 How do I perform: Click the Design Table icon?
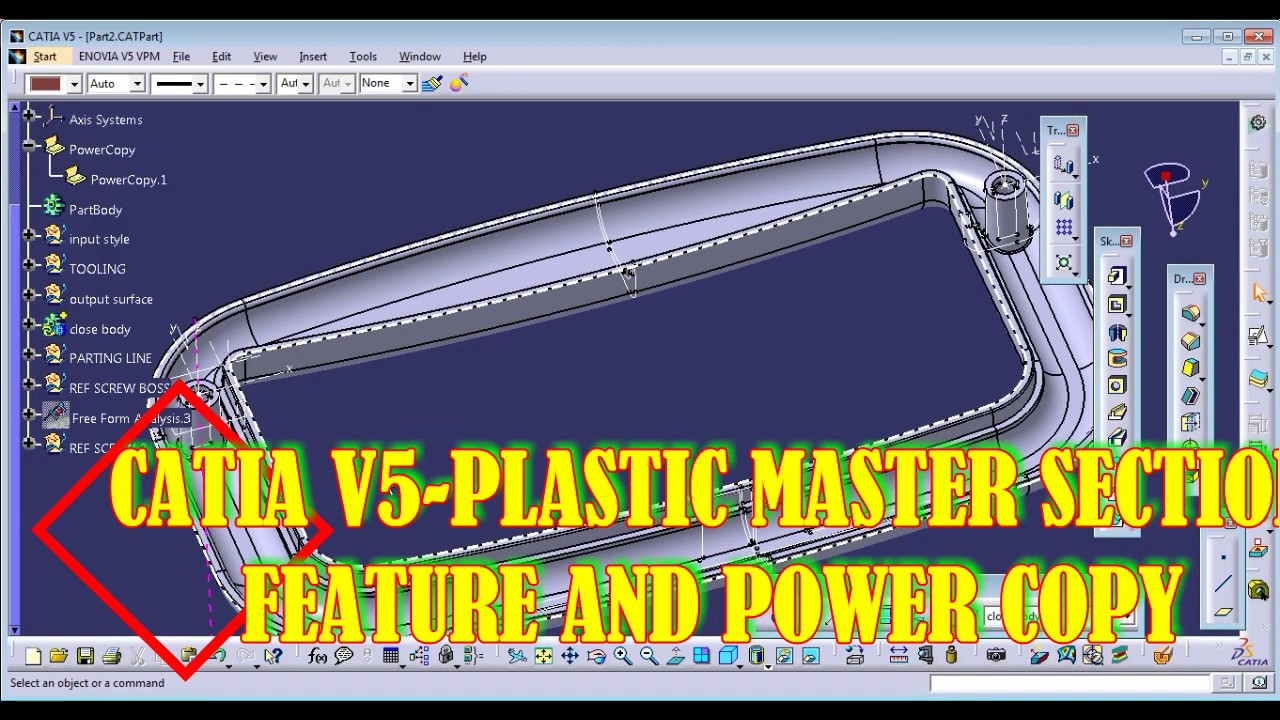tap(391, 656)
